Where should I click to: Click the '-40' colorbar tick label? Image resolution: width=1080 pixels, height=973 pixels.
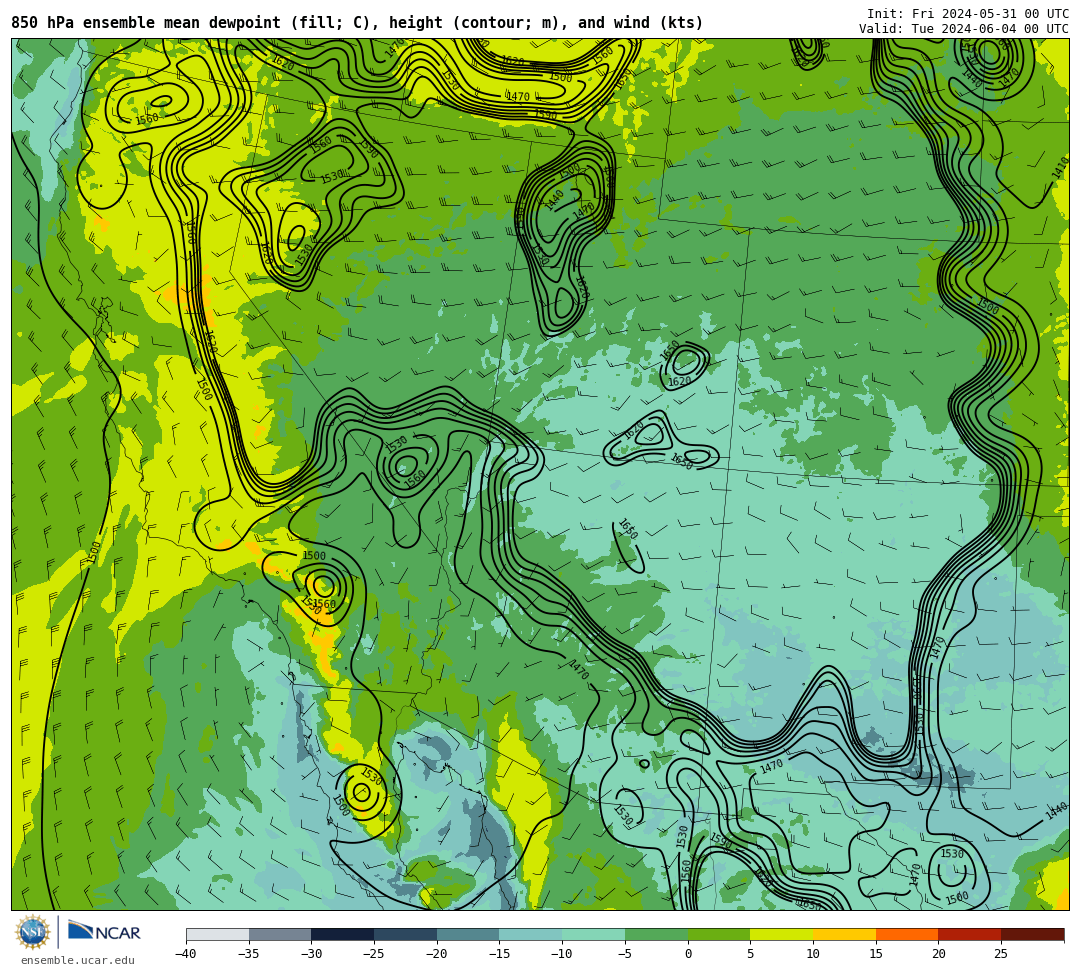coord(185,954)
